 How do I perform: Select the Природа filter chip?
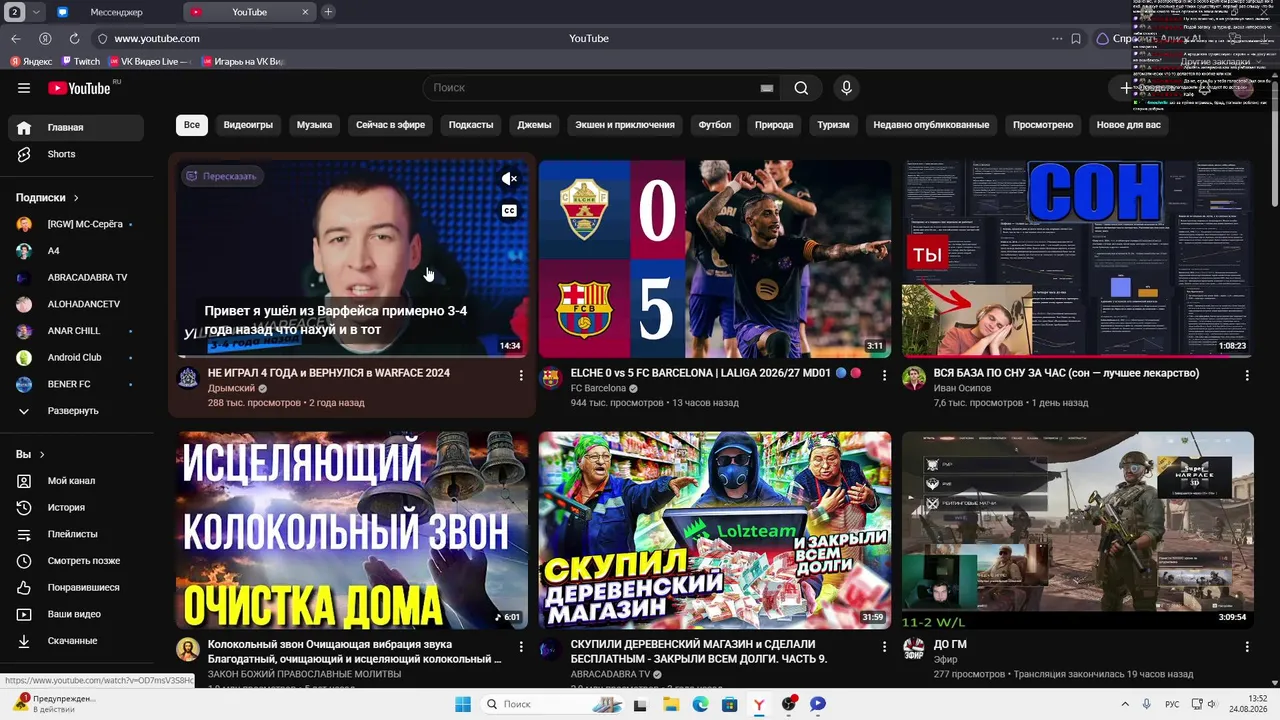pyautogui.click(x=774, y=125)
